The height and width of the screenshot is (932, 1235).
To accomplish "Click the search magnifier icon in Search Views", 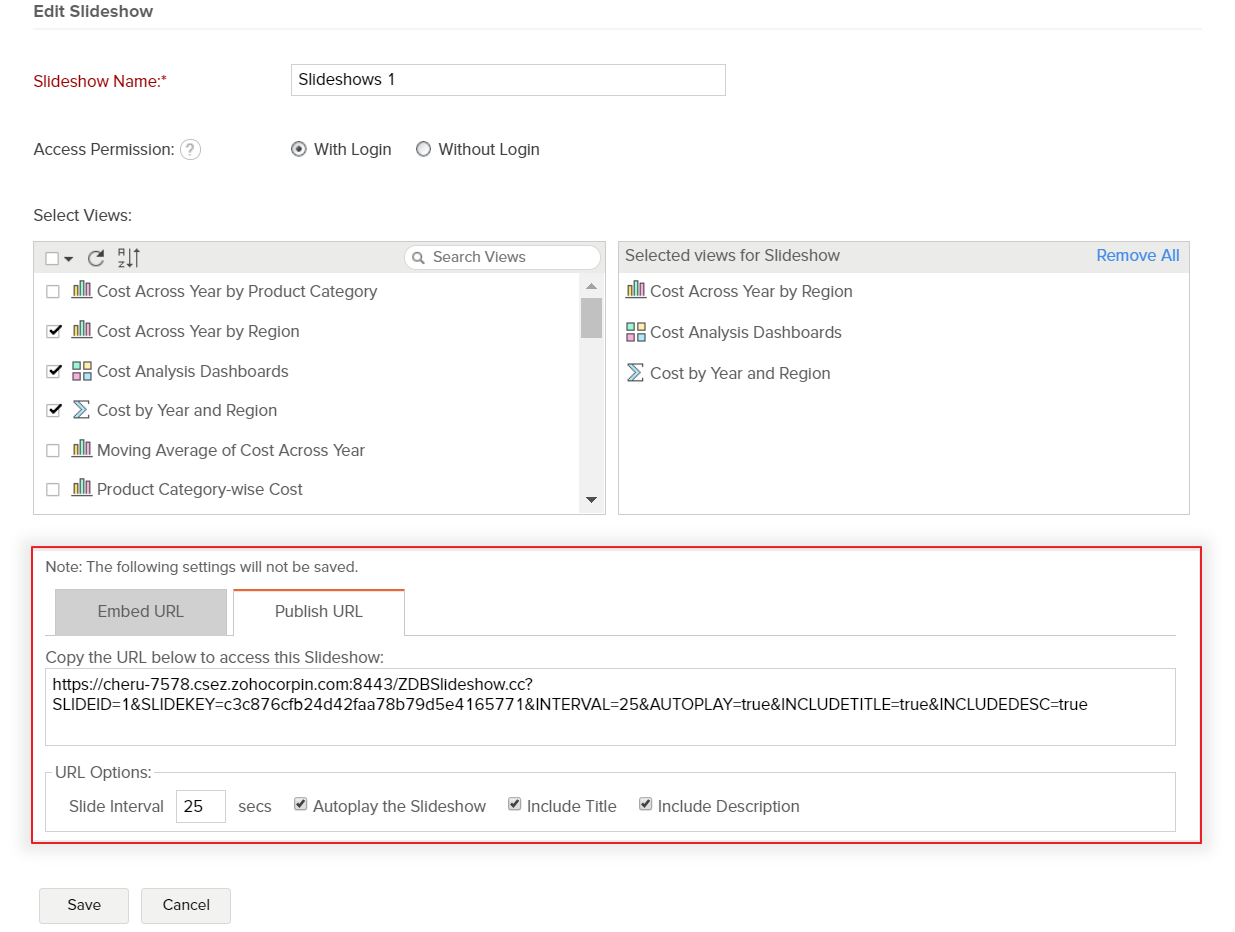I will [x=419, y=258].
